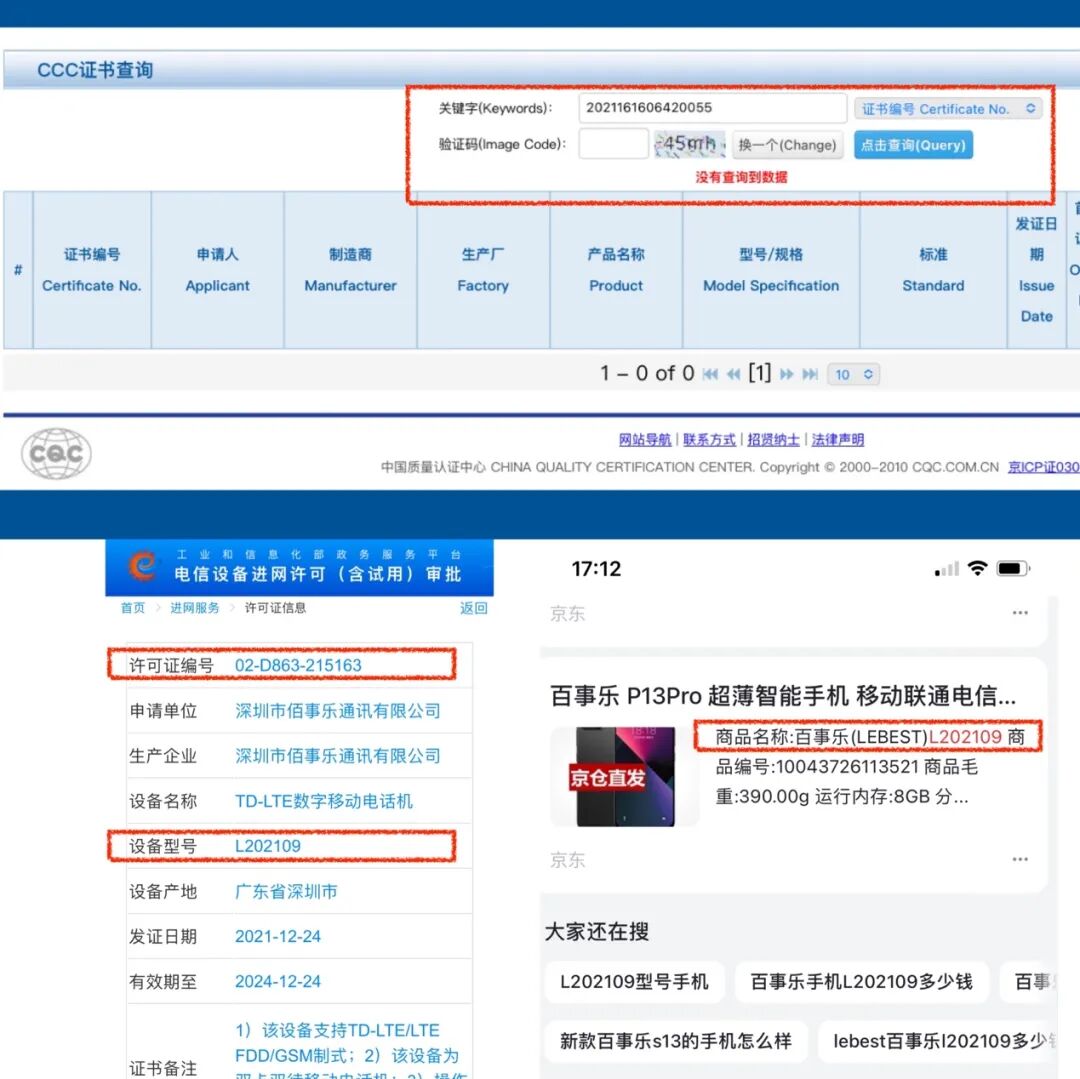
Task: Click the 商品名称 LEBEST L202109 description
Action: (869, 737)
